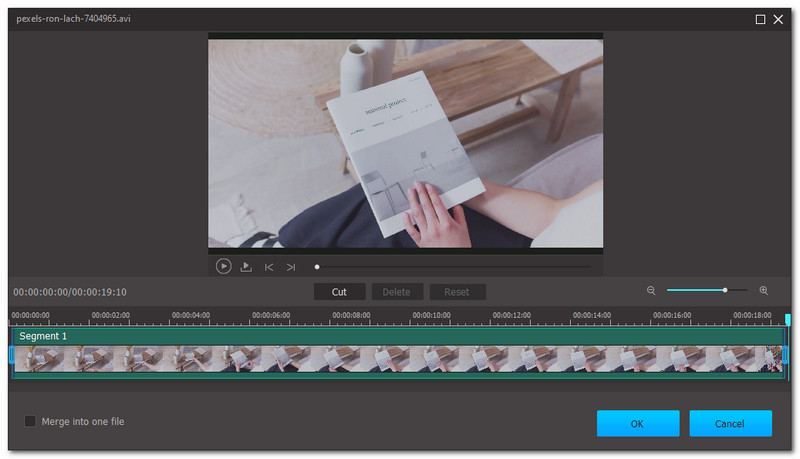Click the video preview image

pos(405,143)
